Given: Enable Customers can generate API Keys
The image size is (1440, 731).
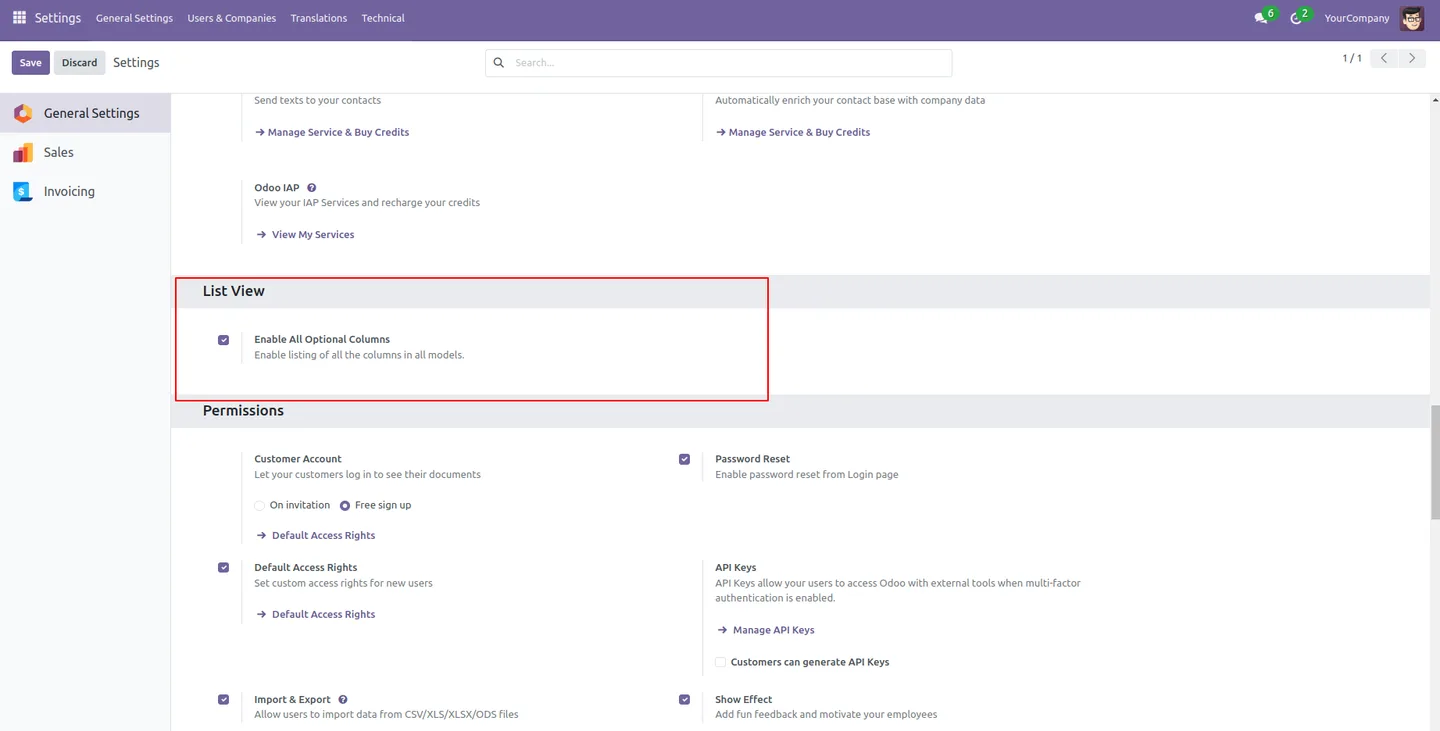Looking at the screenshot, I should tap(720, 662).
